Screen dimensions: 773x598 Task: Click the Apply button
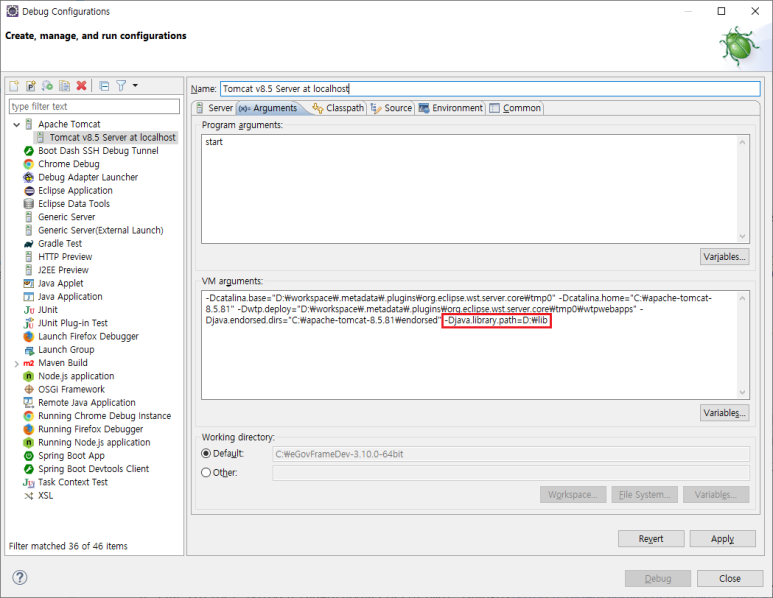(723, 539)
